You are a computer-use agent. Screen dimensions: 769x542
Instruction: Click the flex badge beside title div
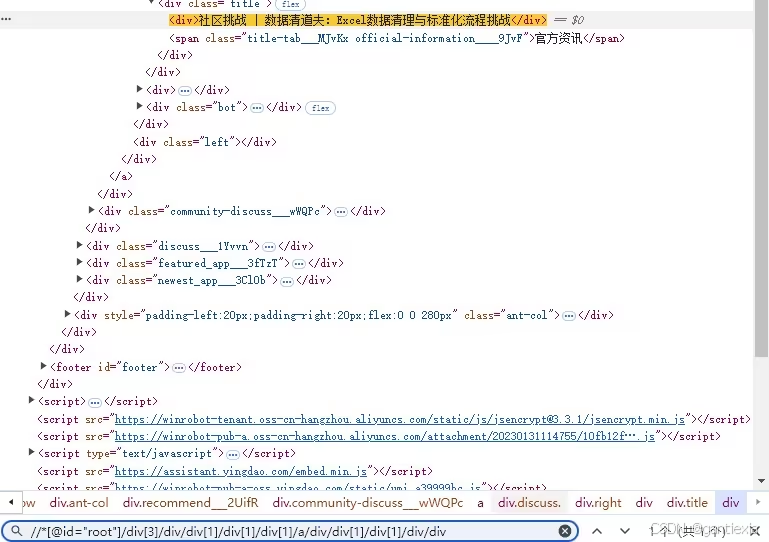coord(290,4)
